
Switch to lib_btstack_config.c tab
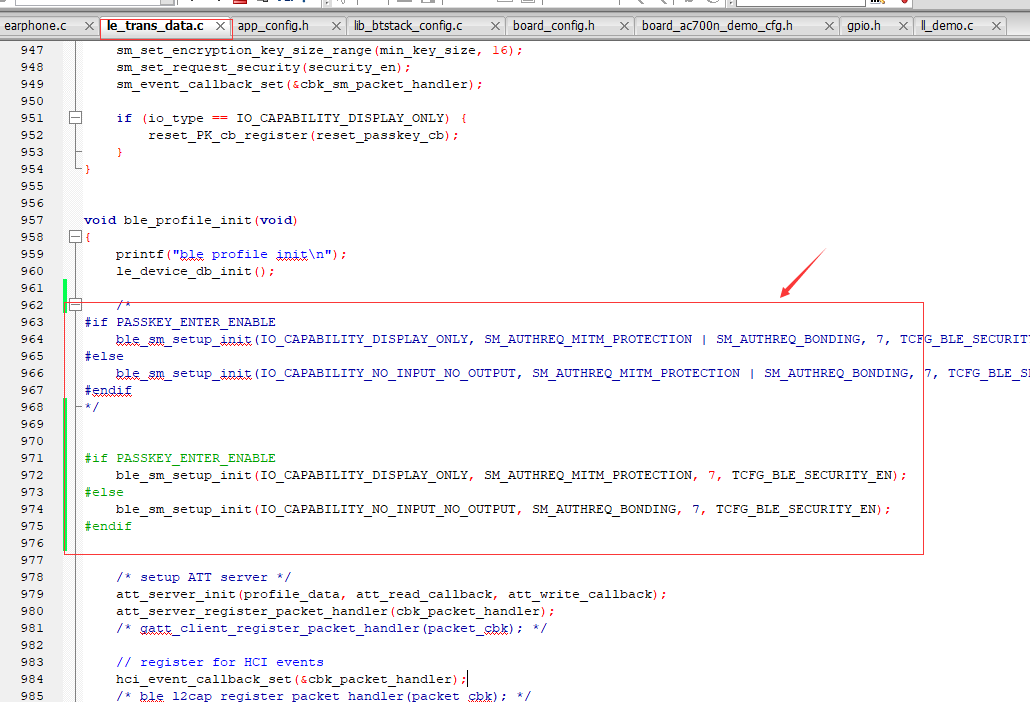click(x=408, y=26)
